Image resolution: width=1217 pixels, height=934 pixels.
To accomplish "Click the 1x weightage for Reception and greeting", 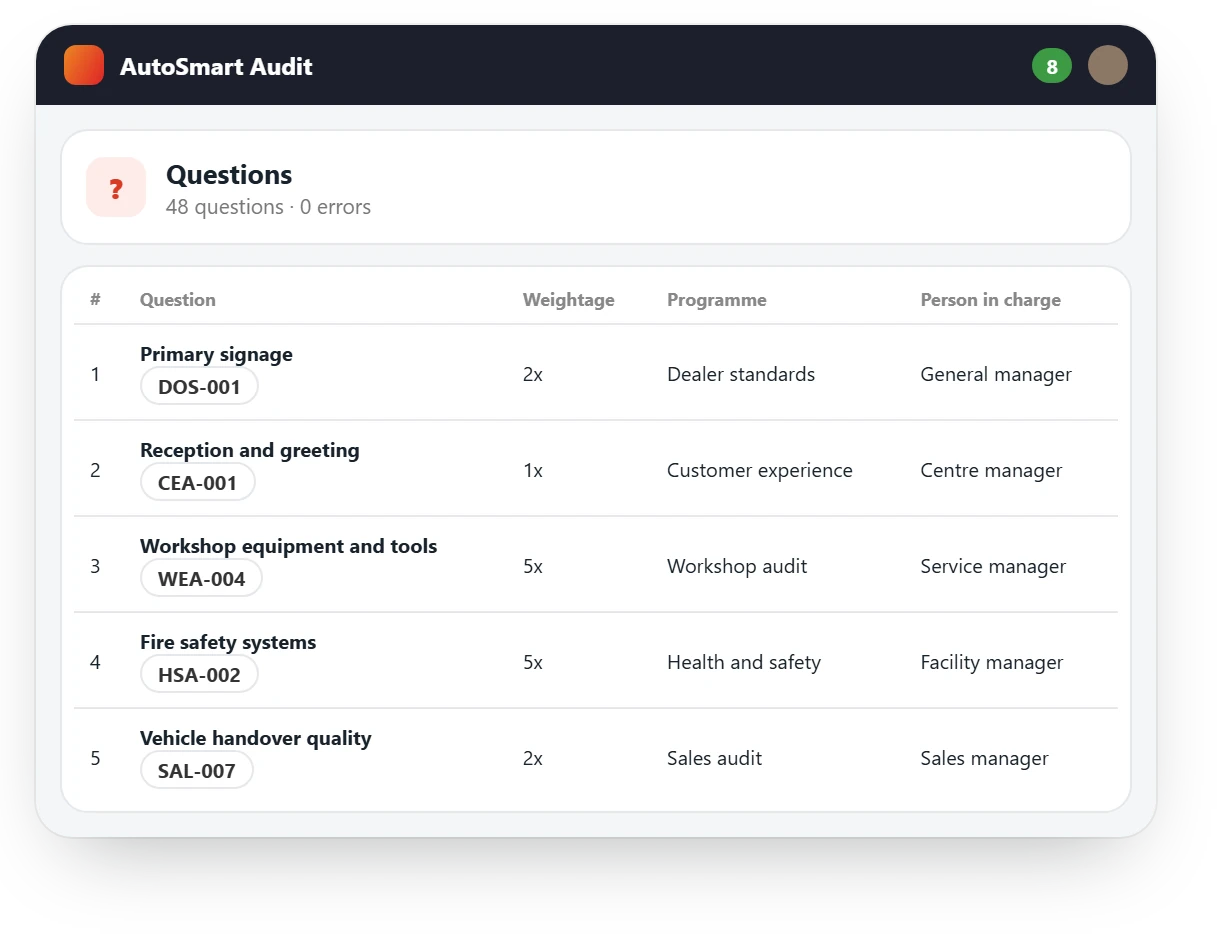I will pos(533,470).
